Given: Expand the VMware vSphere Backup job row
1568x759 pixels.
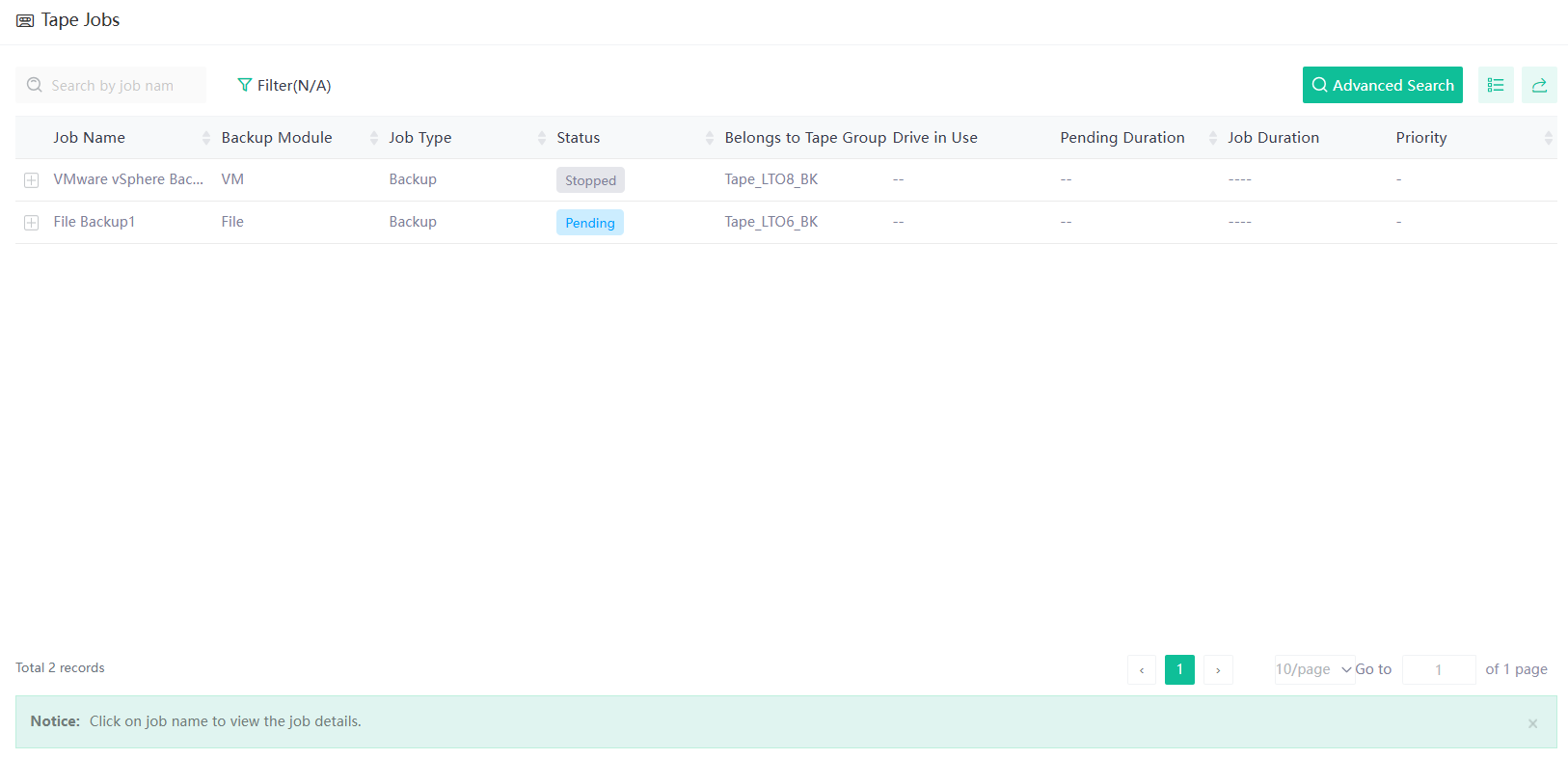Looking at the screenshot, I should pos(32,180).
